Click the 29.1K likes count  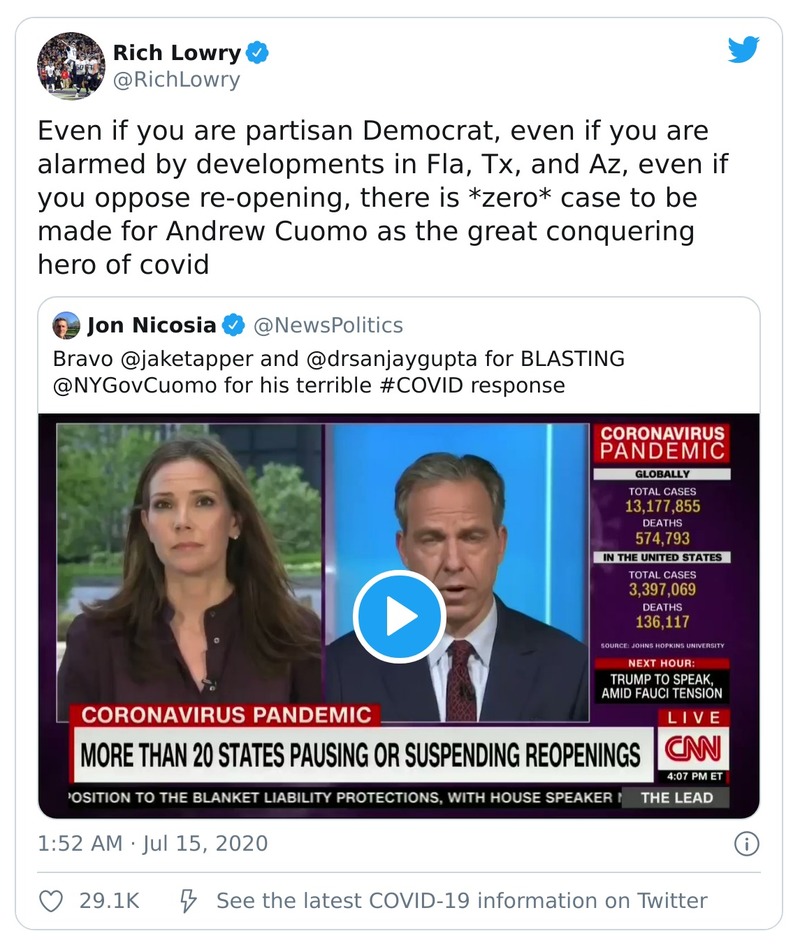pyautogui.click(x=109, y=900)
